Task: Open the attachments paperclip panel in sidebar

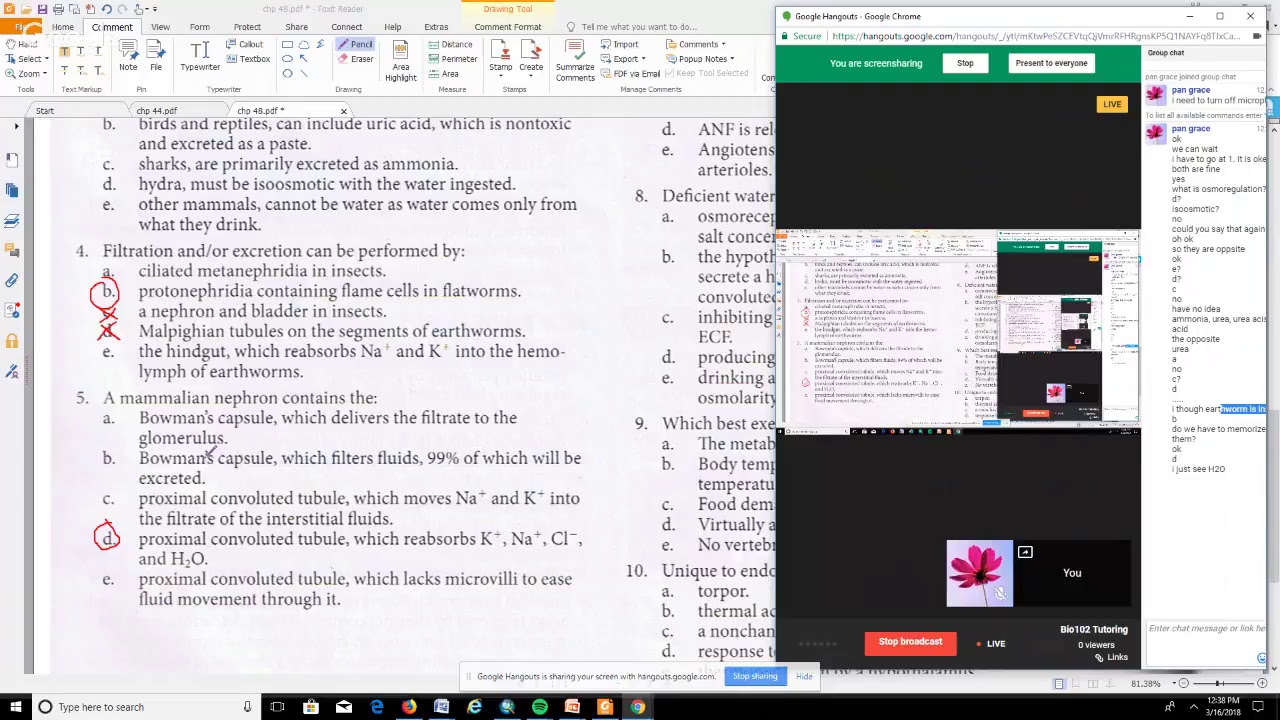Action: click(x=12, y=281)
